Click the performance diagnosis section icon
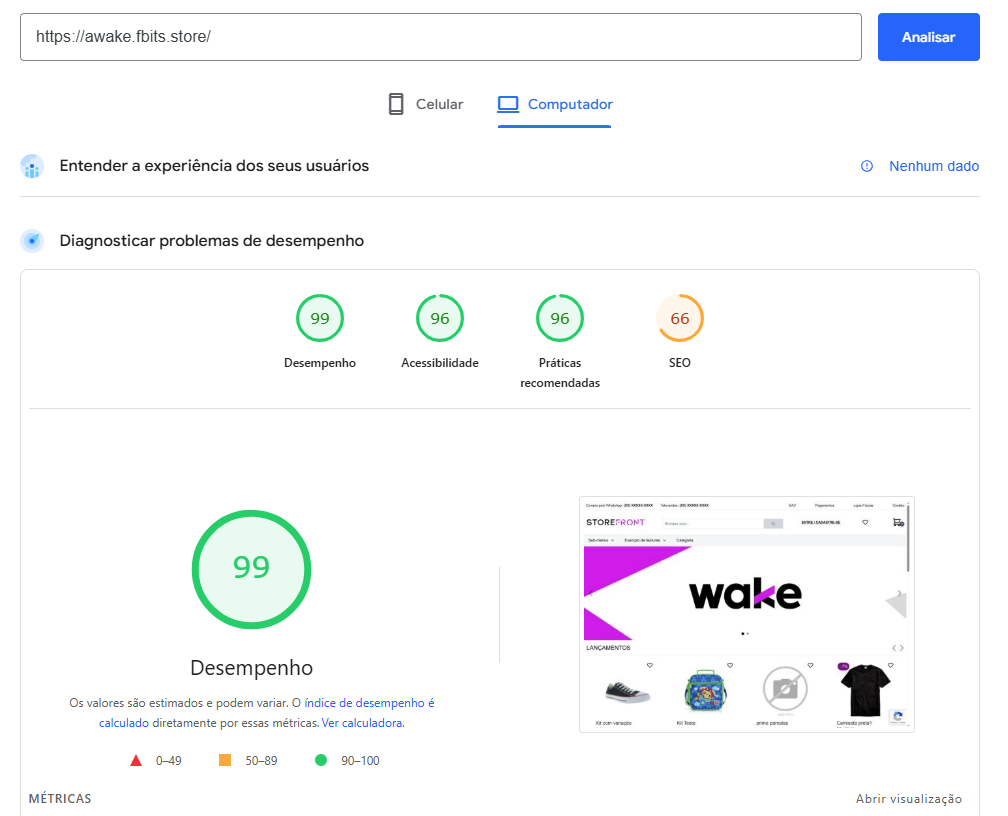 point(32,241)
